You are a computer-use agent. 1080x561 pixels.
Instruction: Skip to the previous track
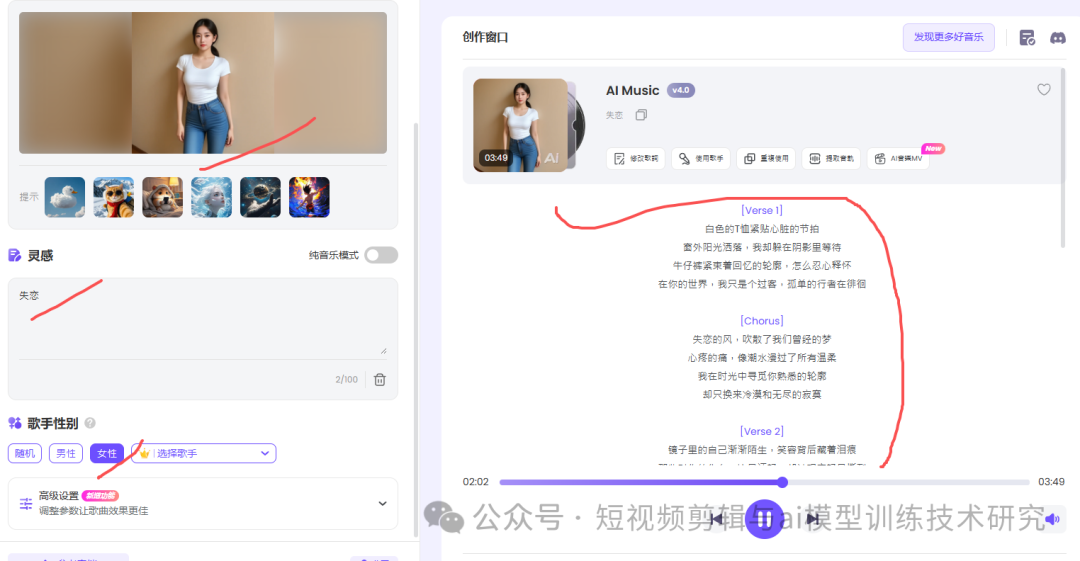716,519
